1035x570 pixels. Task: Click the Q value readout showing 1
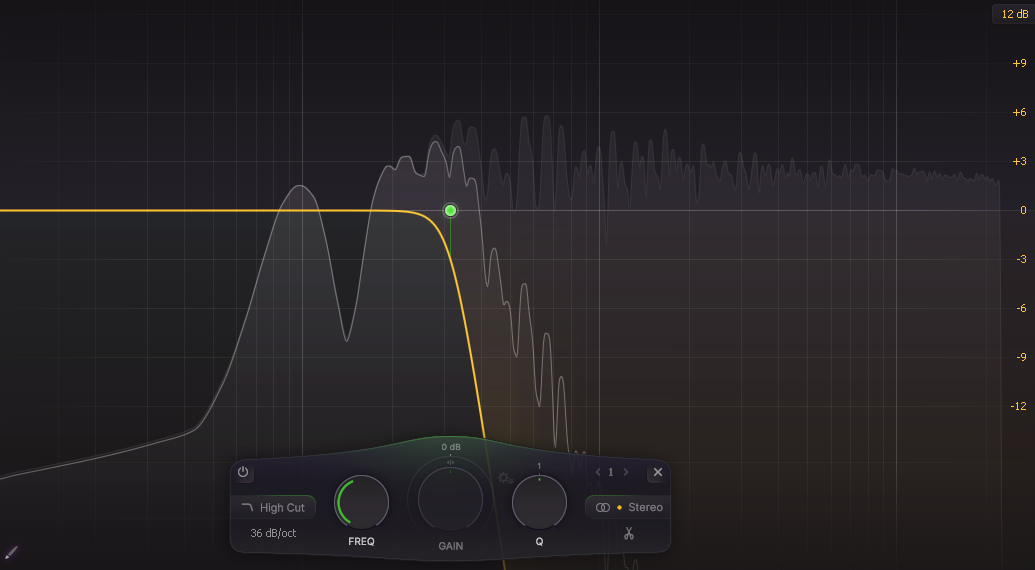pyautogui.click(x=539, y=466)
